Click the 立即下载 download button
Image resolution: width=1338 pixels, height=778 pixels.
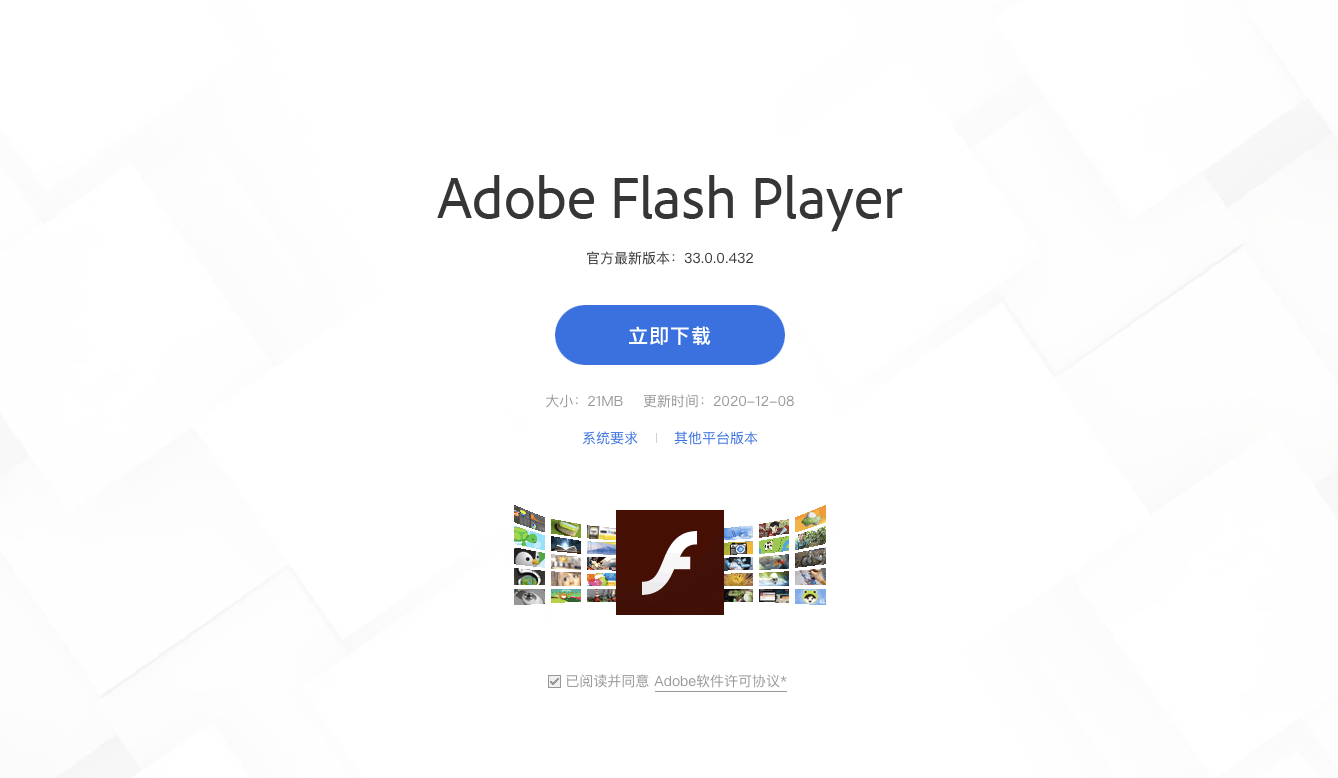(x=670, y=335)
